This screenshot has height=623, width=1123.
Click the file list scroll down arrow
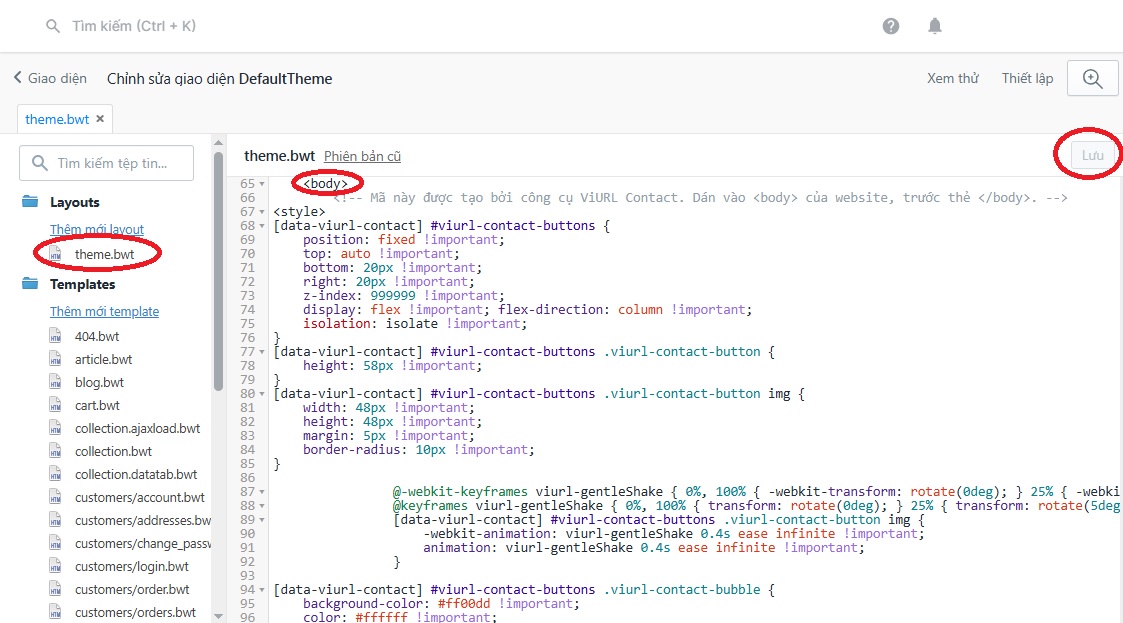(x=218, y=616)
